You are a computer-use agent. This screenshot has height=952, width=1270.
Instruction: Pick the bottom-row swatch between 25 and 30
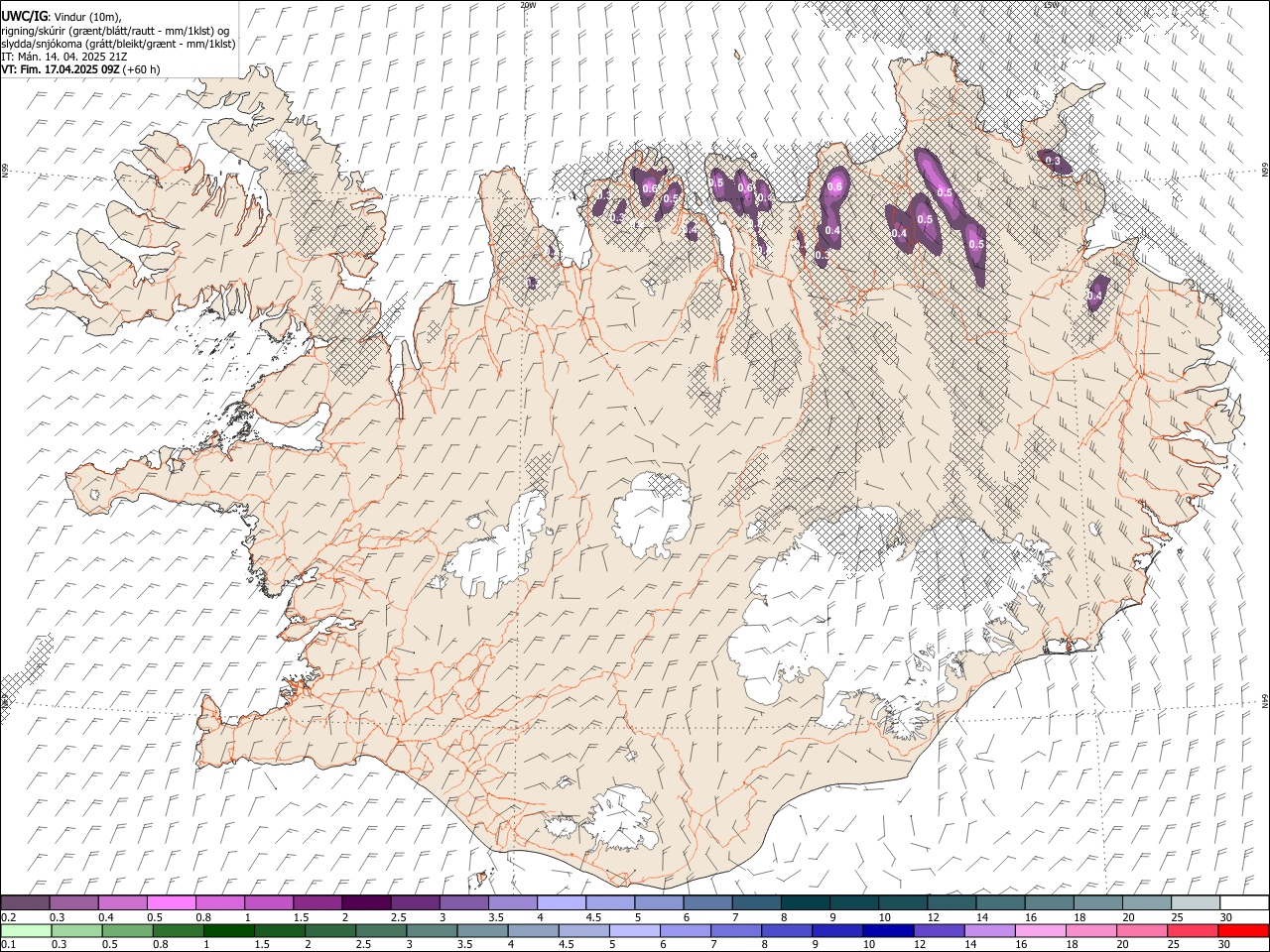[1193, 931]
